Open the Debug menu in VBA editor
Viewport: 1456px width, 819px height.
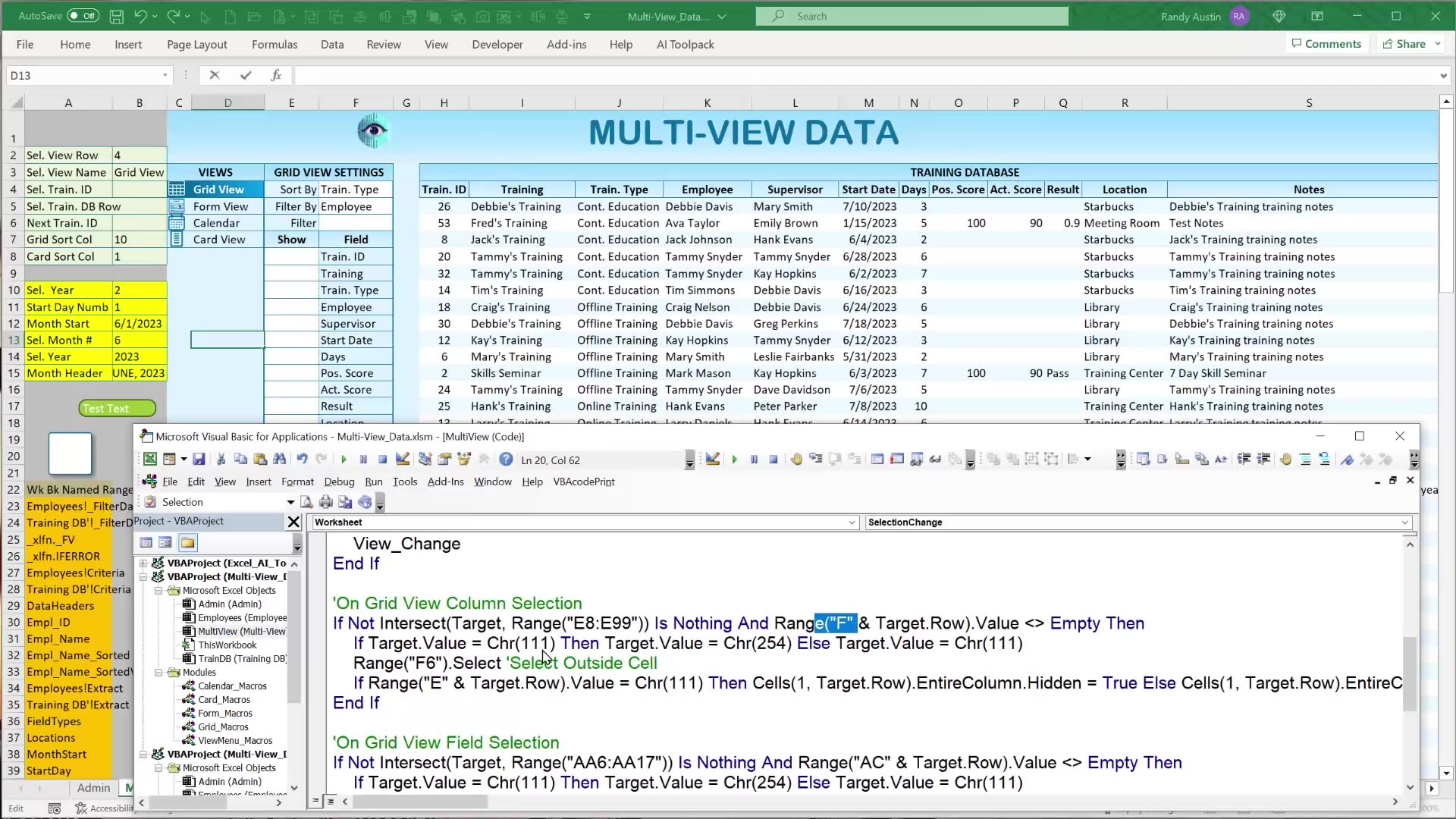tap(339, 482)
